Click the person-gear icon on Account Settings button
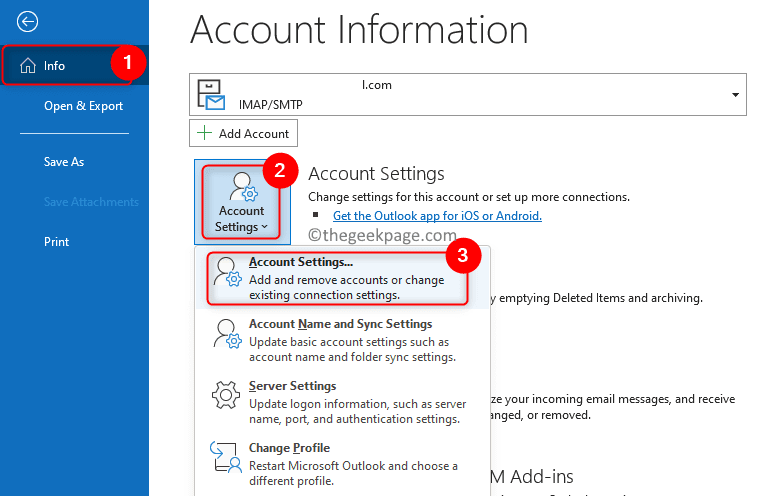Screen dimensions: 761x496 242,187
